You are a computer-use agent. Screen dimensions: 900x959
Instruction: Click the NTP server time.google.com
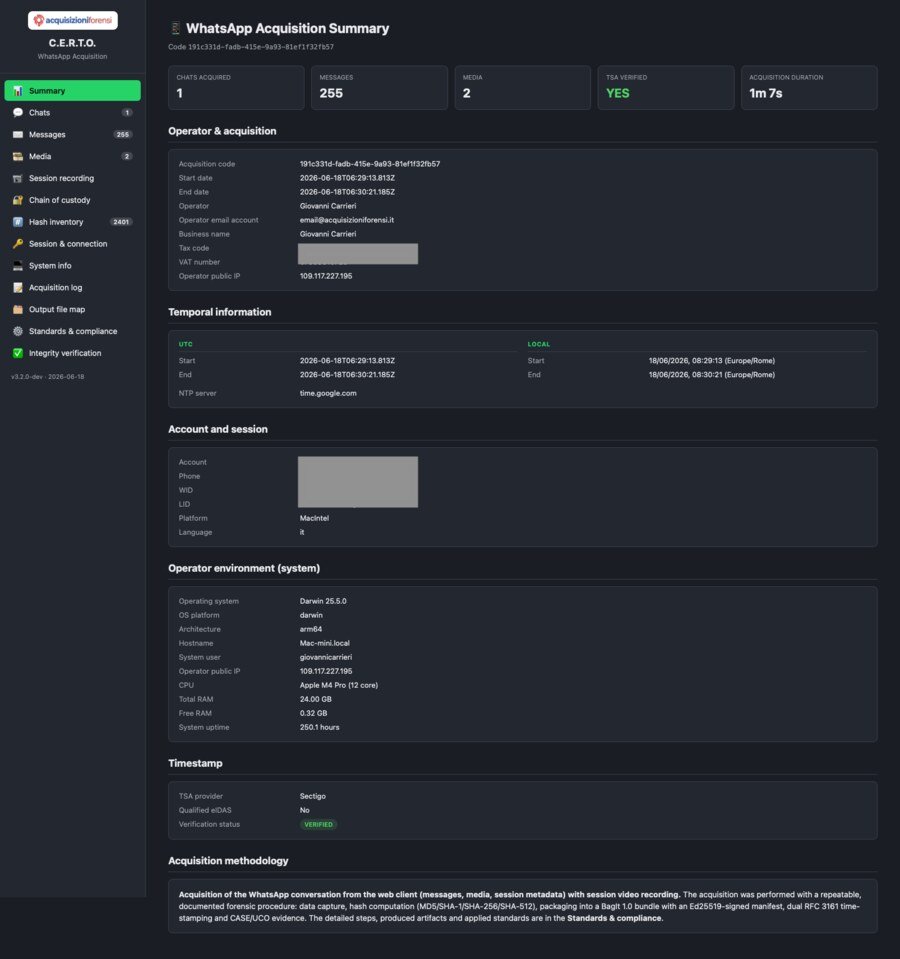[x=328, y=393]
